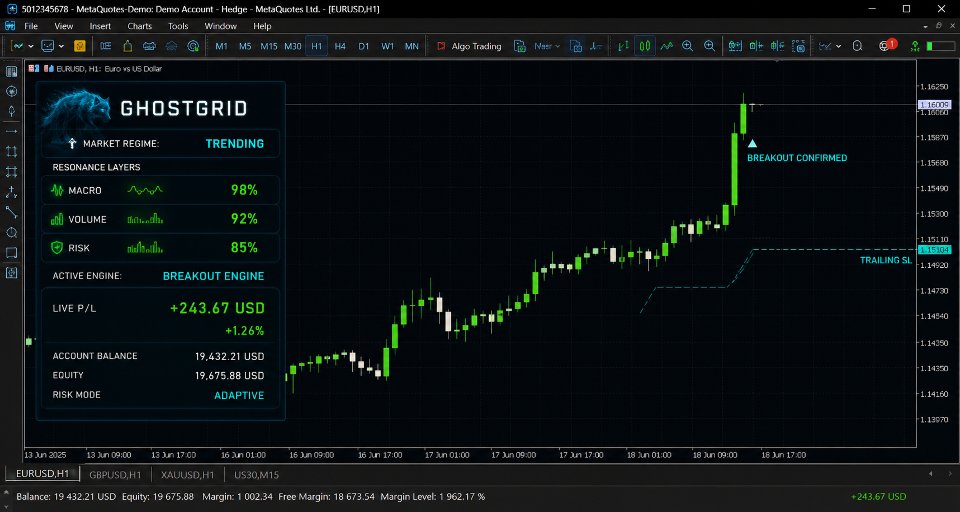The width and height of the screenshot is (960, 512).
Task: Select the diagonal trendline tool
Action: tap(11, 212)
